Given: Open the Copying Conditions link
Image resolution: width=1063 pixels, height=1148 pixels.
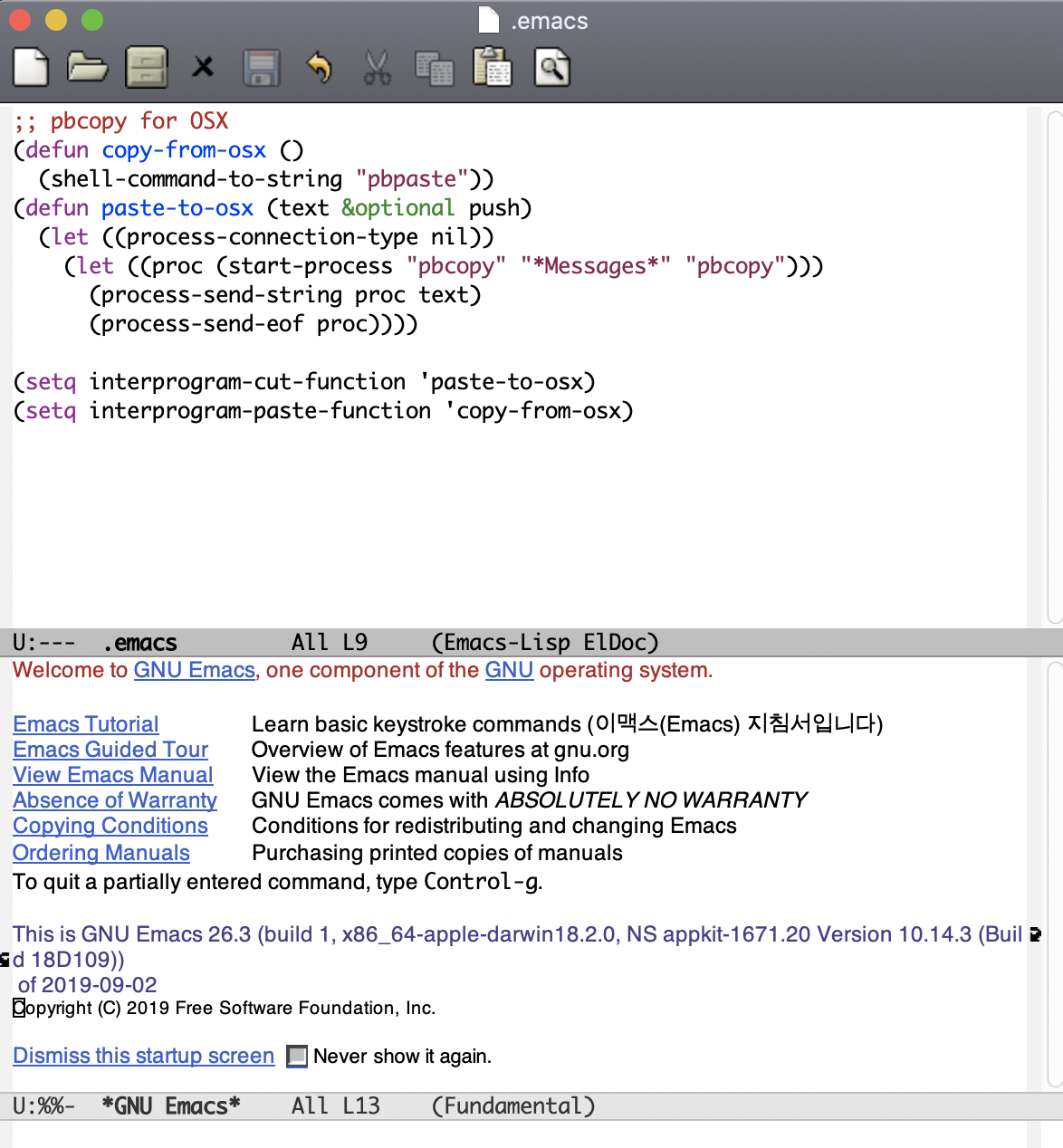Looking at the screenshot, I should [110, 826].
